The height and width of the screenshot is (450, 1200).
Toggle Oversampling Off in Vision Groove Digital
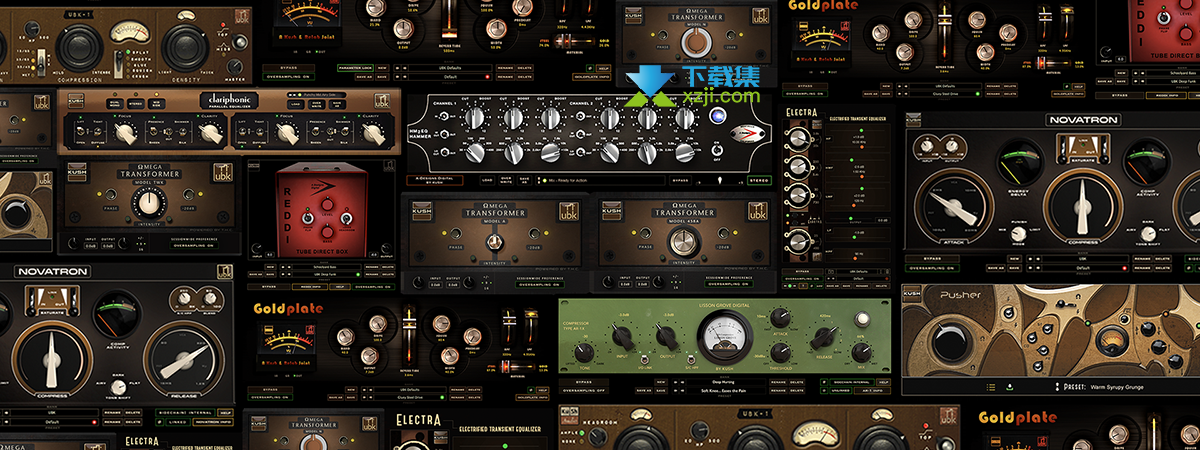point(584,391)
